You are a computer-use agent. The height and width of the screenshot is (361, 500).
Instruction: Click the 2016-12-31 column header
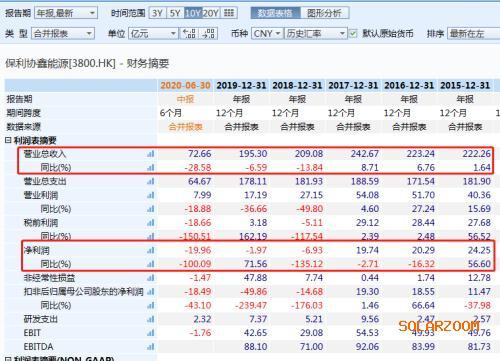click(409, 85)
